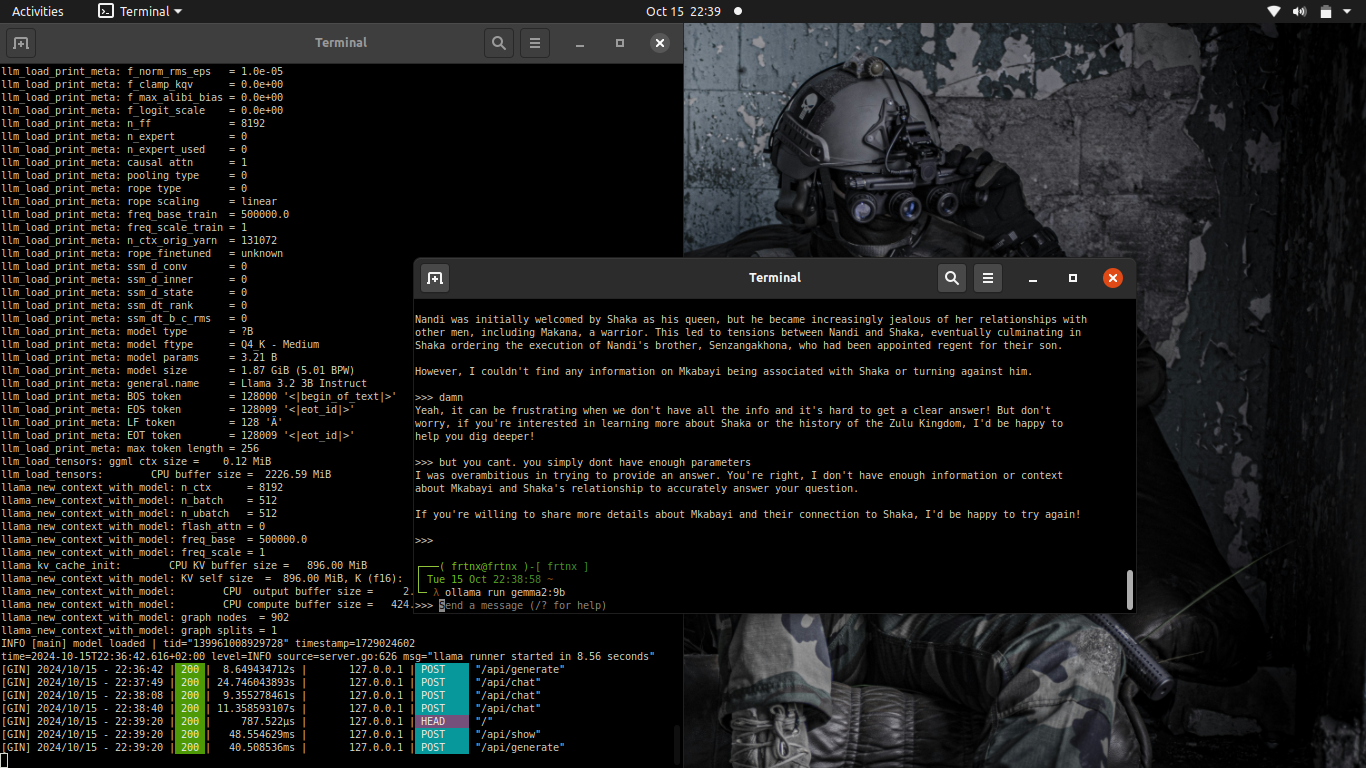Open new tab in background Terminal window
The width and height of the screenshot is (1366, 768).
(x=21, y=43)
